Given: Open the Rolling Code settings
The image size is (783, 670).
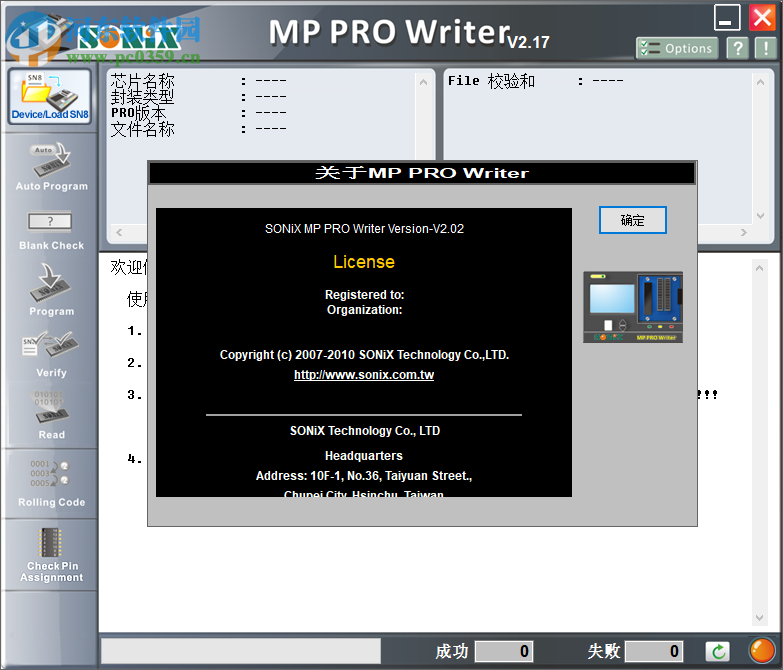Looking at the screenshot, I should pos(51,483).
